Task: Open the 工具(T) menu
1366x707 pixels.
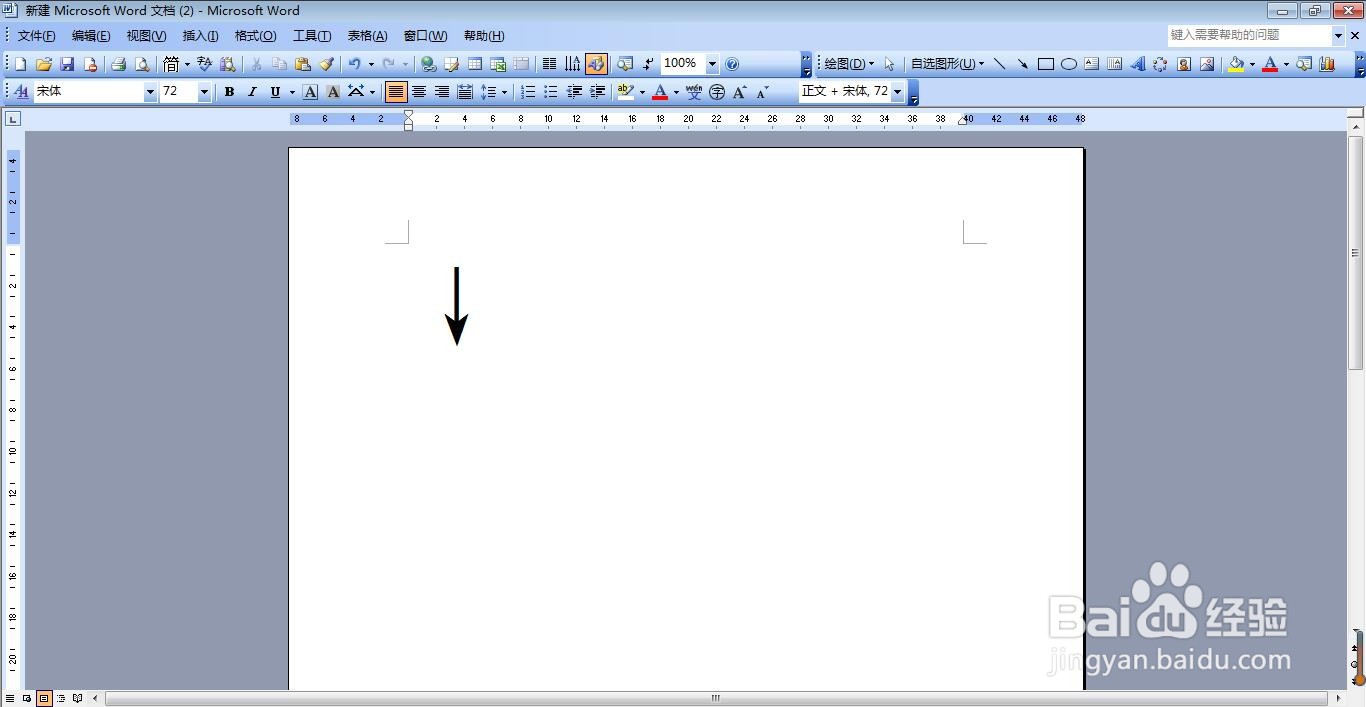Action: (312, 36)
